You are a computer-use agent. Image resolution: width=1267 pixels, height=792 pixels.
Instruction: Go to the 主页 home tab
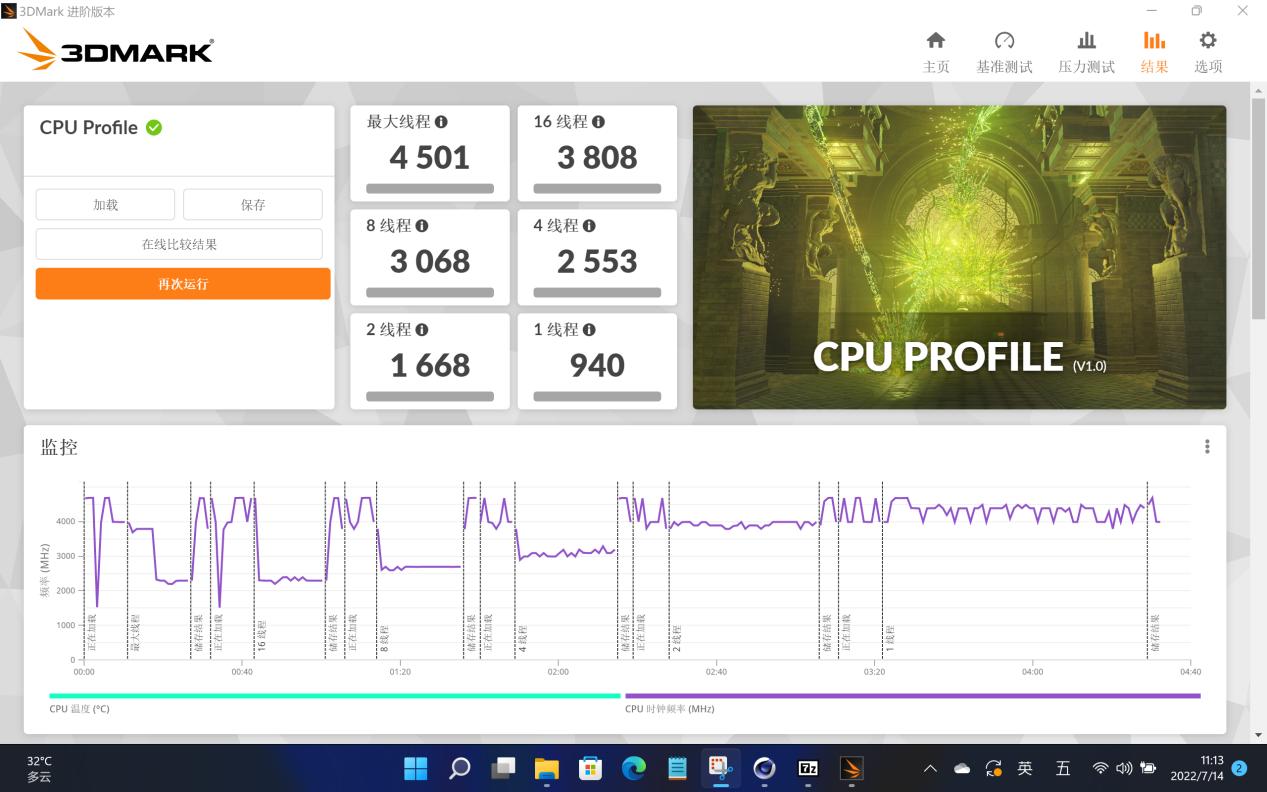click(936, 52)
